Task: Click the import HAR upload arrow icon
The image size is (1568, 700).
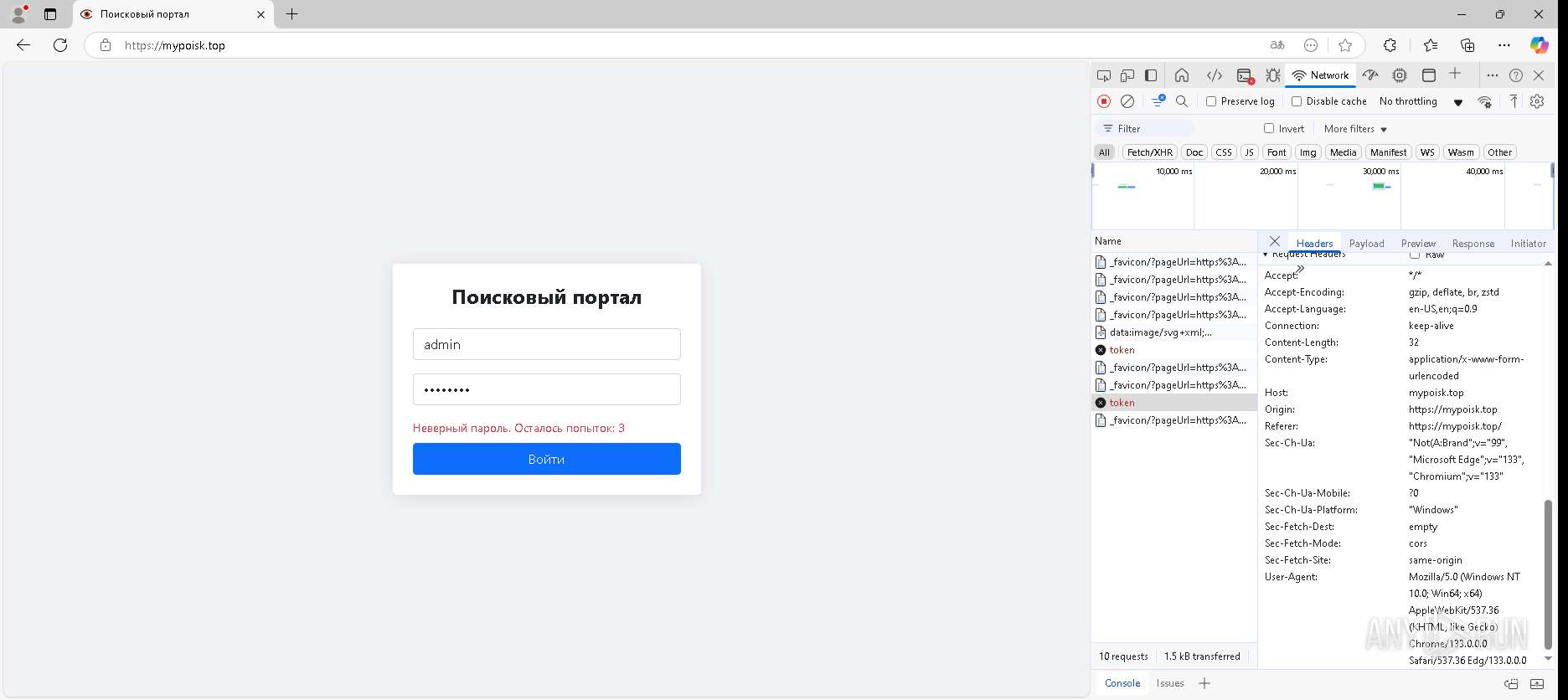Action: click(1514, 101)
